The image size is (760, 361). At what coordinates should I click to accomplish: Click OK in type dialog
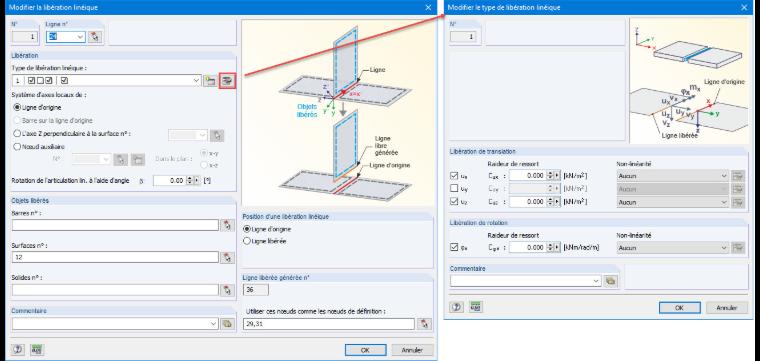(x=680, y=308)
